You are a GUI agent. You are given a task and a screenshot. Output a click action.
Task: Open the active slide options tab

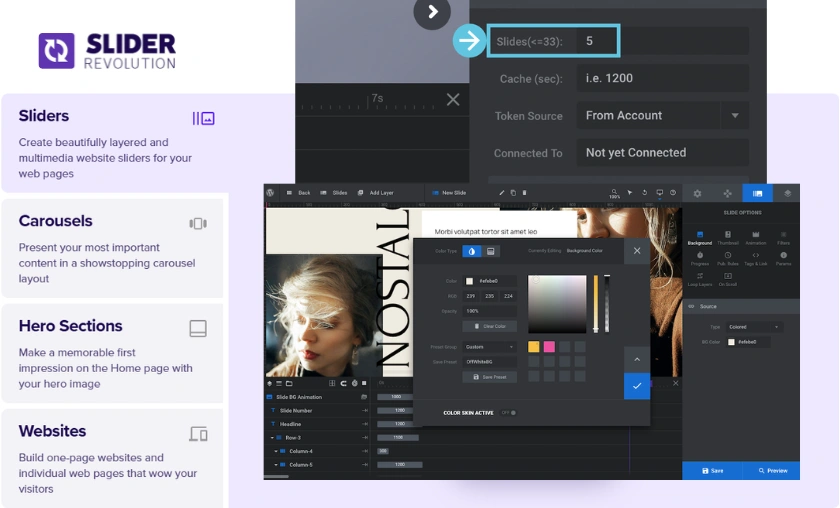pos(758,193)
